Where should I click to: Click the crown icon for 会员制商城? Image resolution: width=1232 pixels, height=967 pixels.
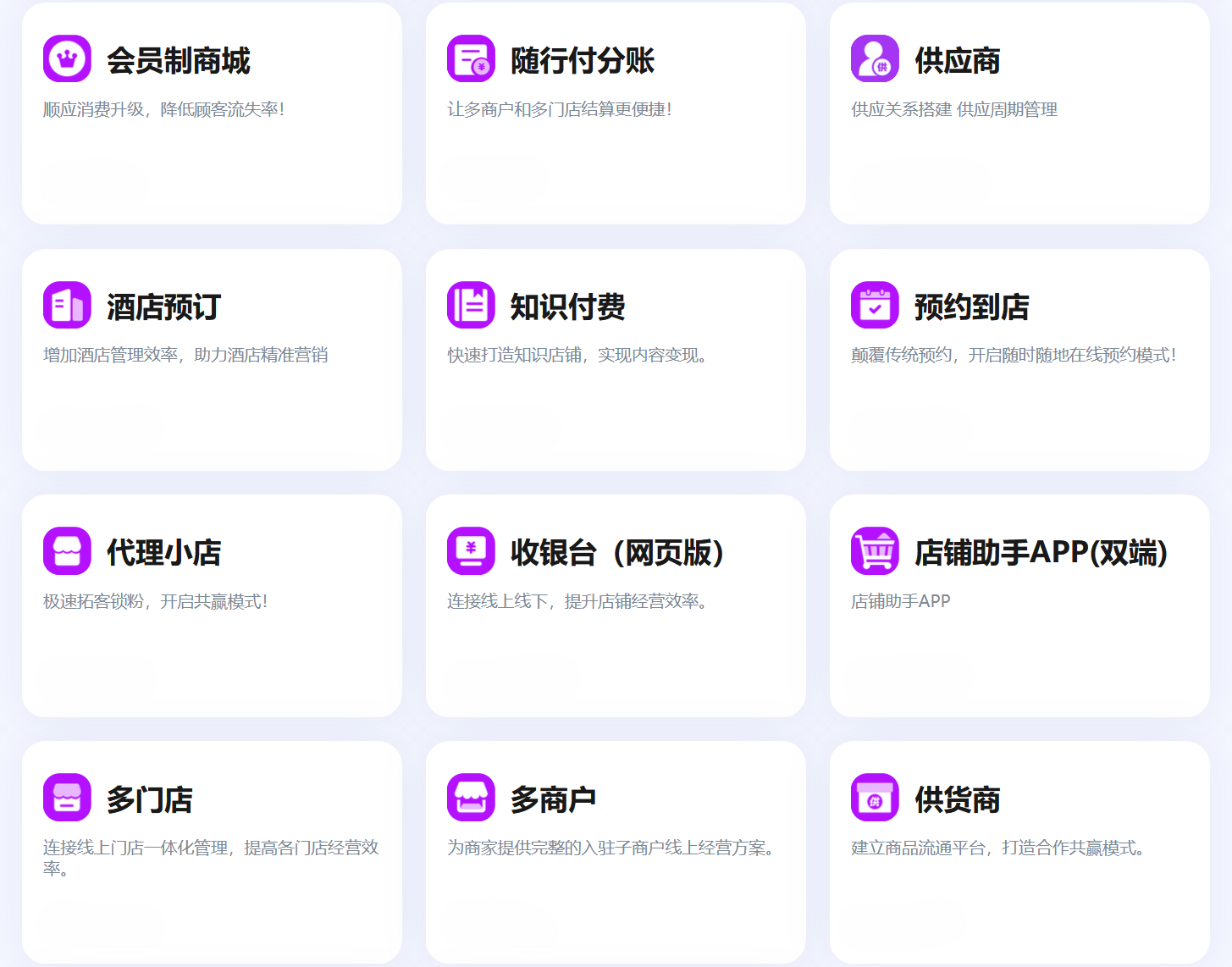pos(67,59)
